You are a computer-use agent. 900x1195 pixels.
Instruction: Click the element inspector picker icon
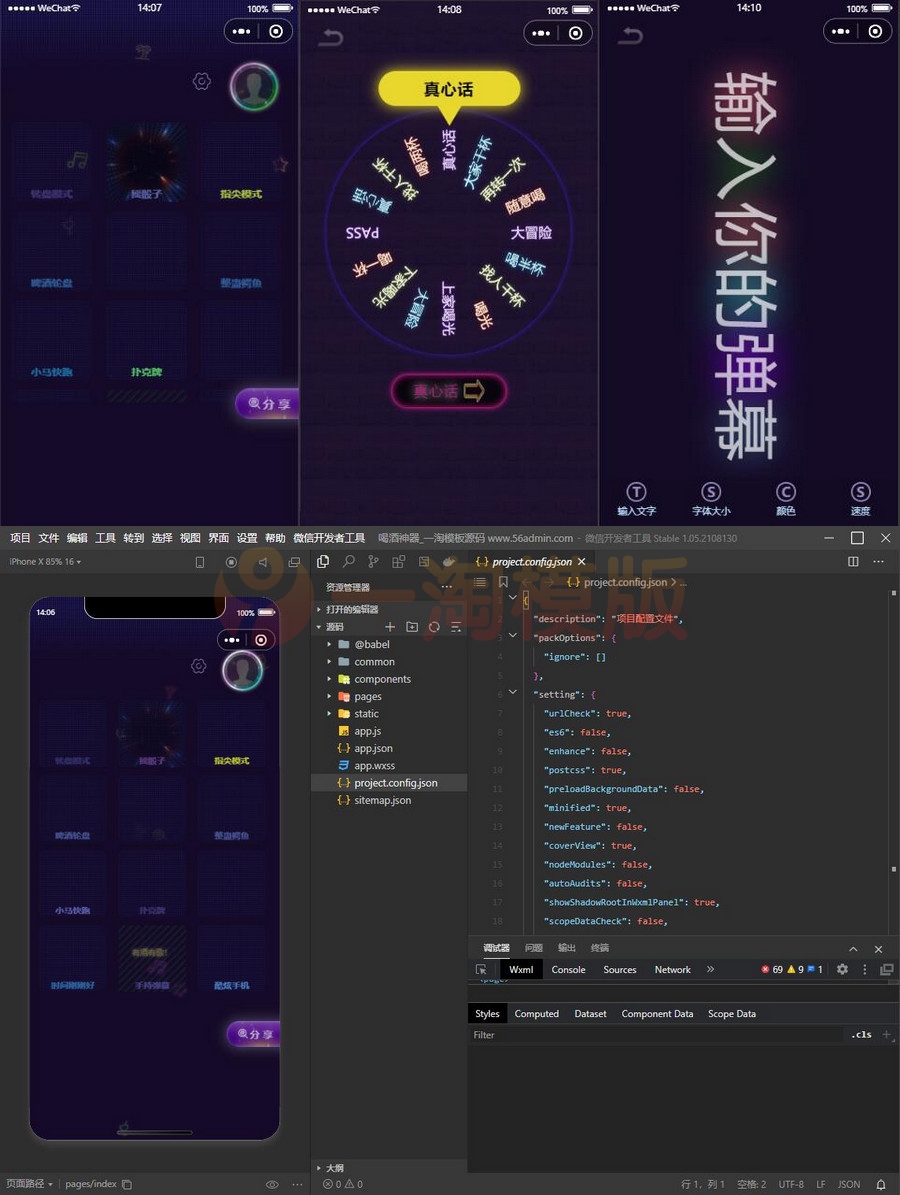pyautogui.click(x=481, y=969)
